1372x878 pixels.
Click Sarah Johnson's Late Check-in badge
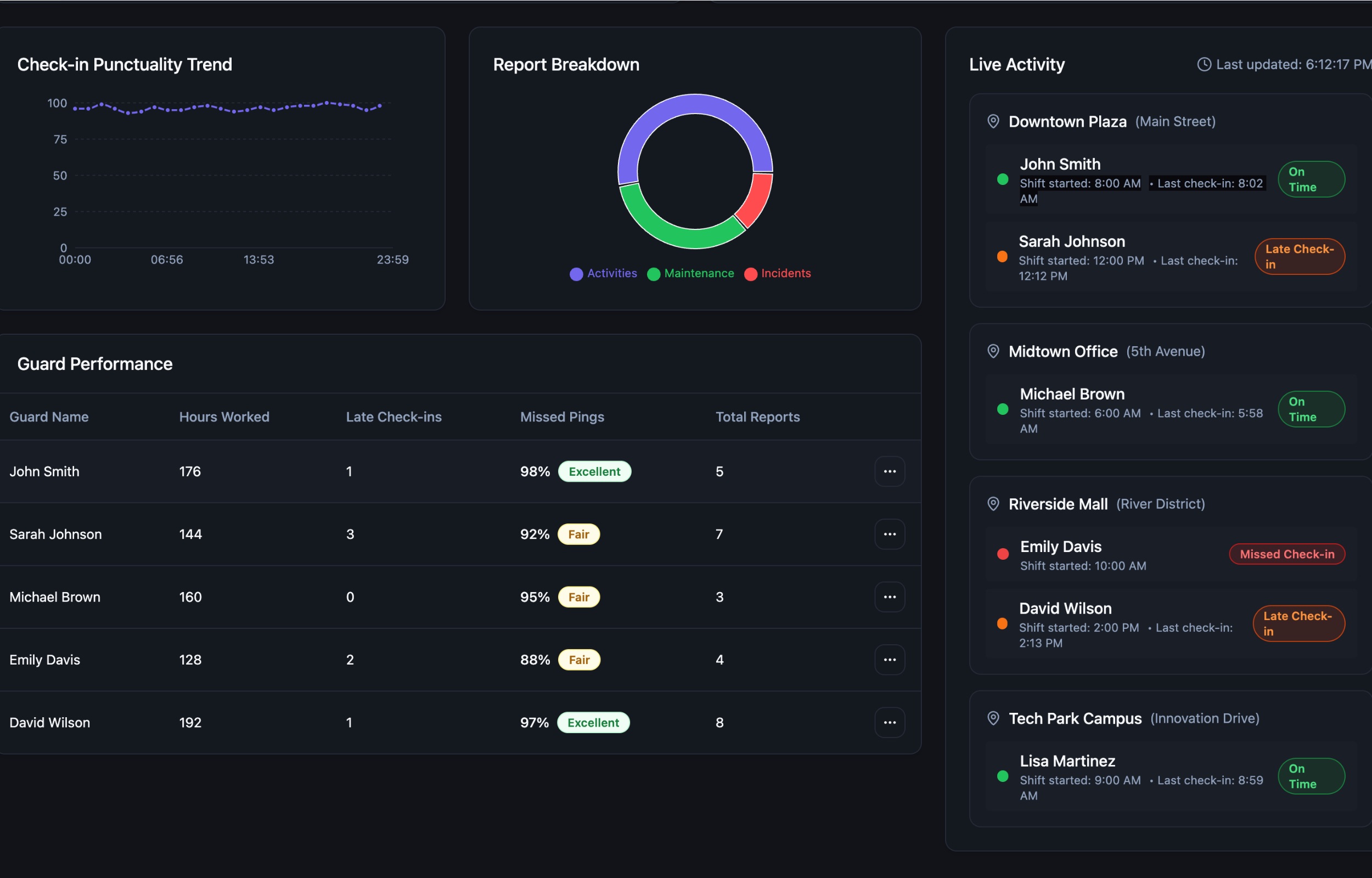[1299, 257]
